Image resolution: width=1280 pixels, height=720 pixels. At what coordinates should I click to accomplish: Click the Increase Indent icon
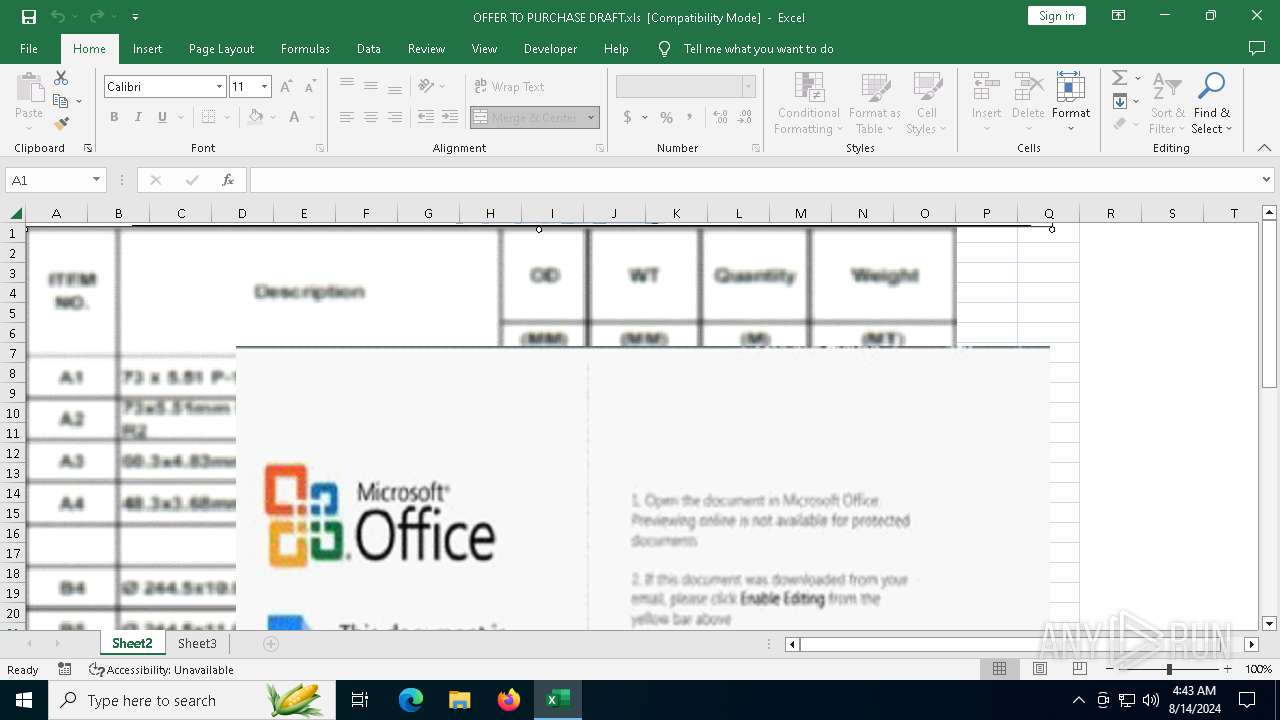pyautogui.click(x=450, y=117)
